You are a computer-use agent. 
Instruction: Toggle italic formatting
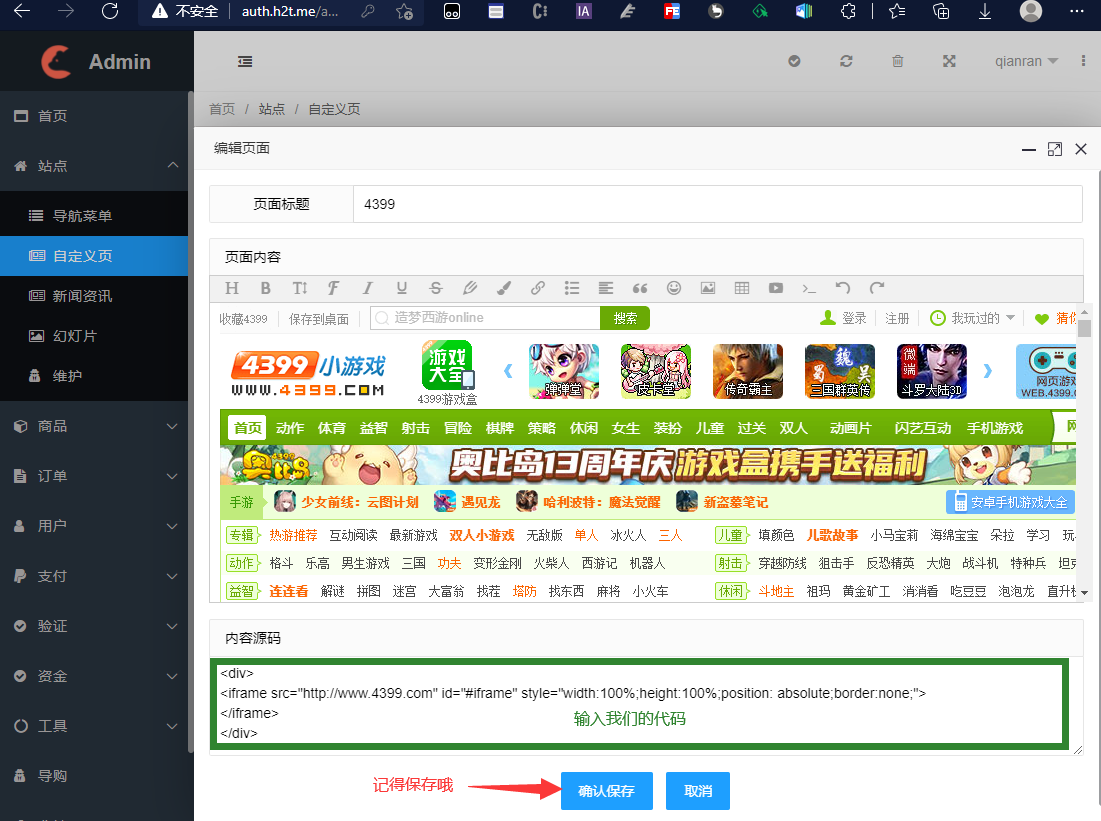coord(367,288)
